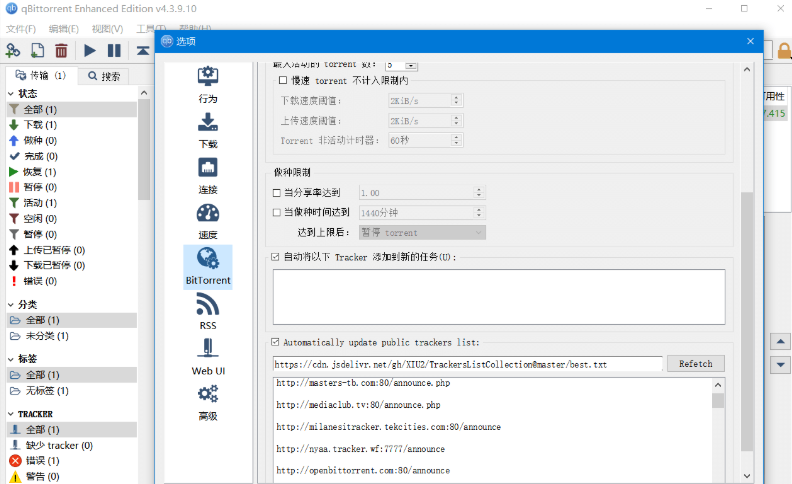Collapse the TRACKER filter section

click(11, 414)
